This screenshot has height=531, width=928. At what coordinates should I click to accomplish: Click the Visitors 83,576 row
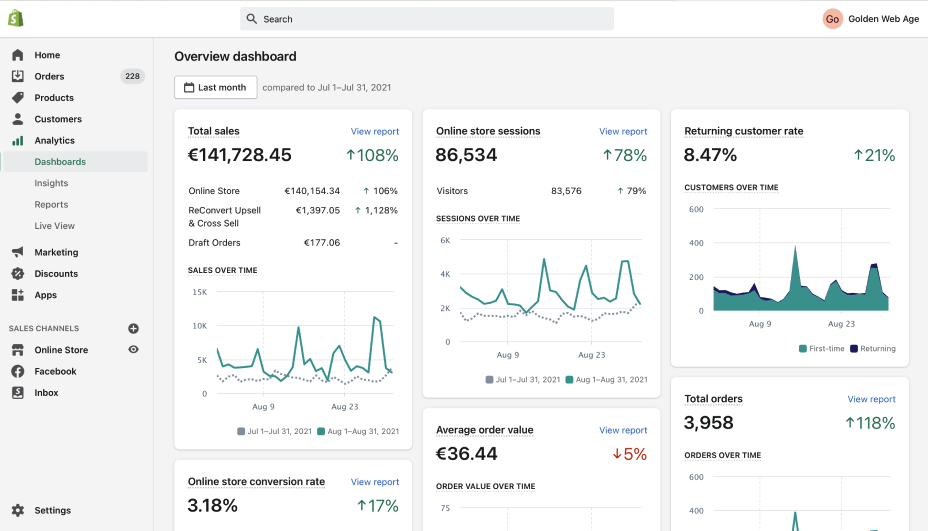tap(542, 191)
